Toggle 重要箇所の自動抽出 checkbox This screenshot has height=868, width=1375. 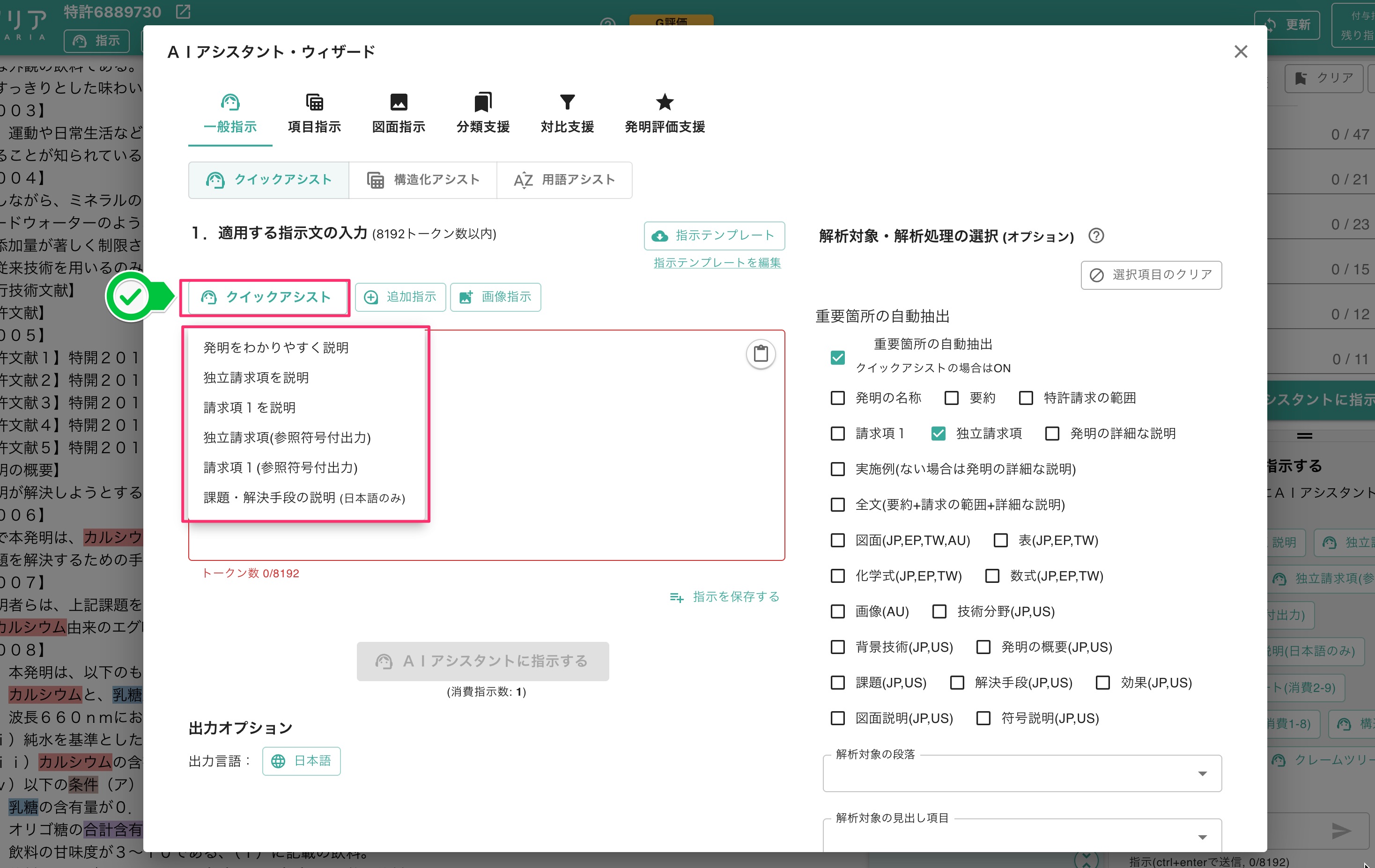click(838, 358)
